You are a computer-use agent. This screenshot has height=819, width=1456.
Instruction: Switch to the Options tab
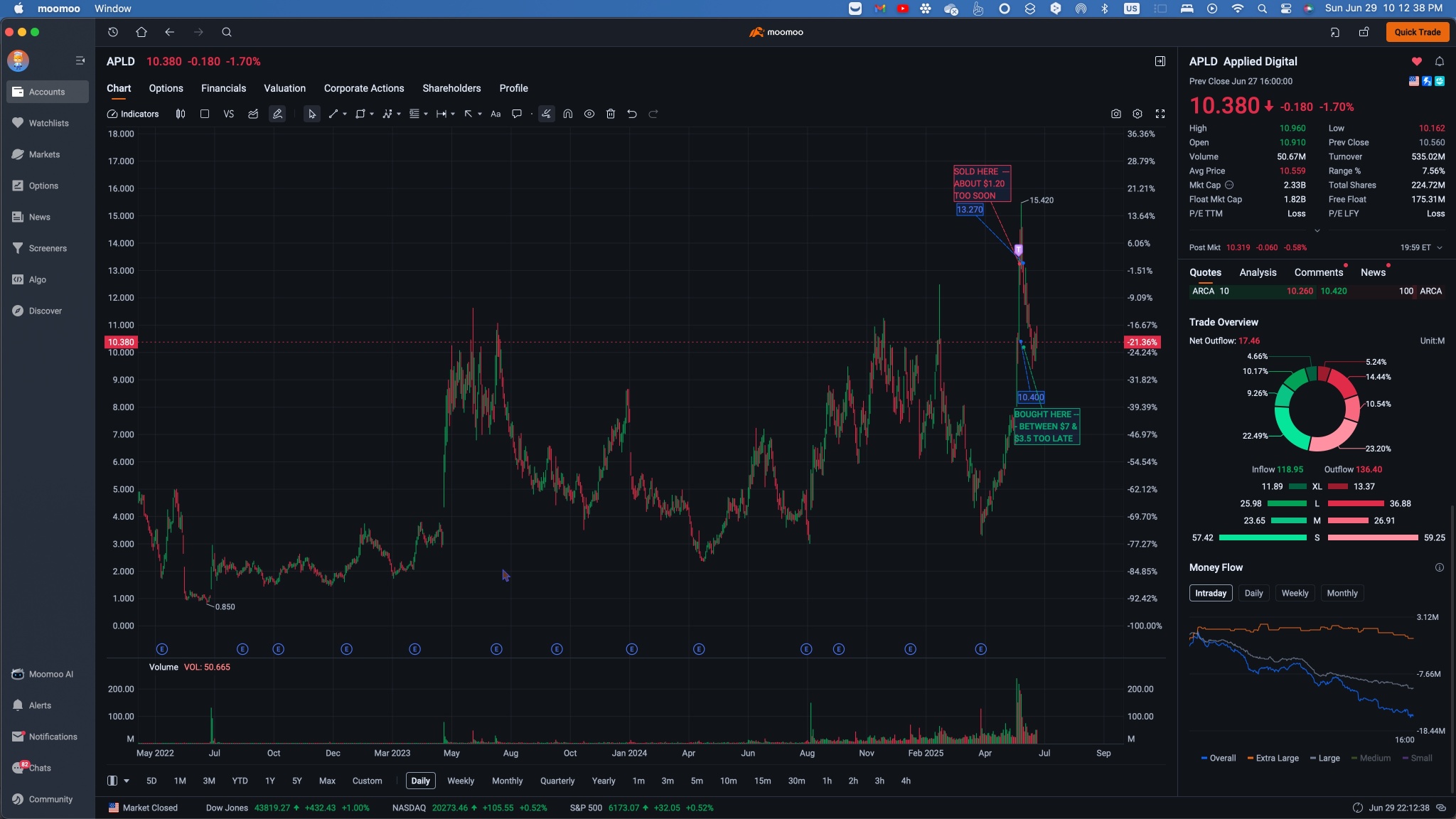[166, 88]
